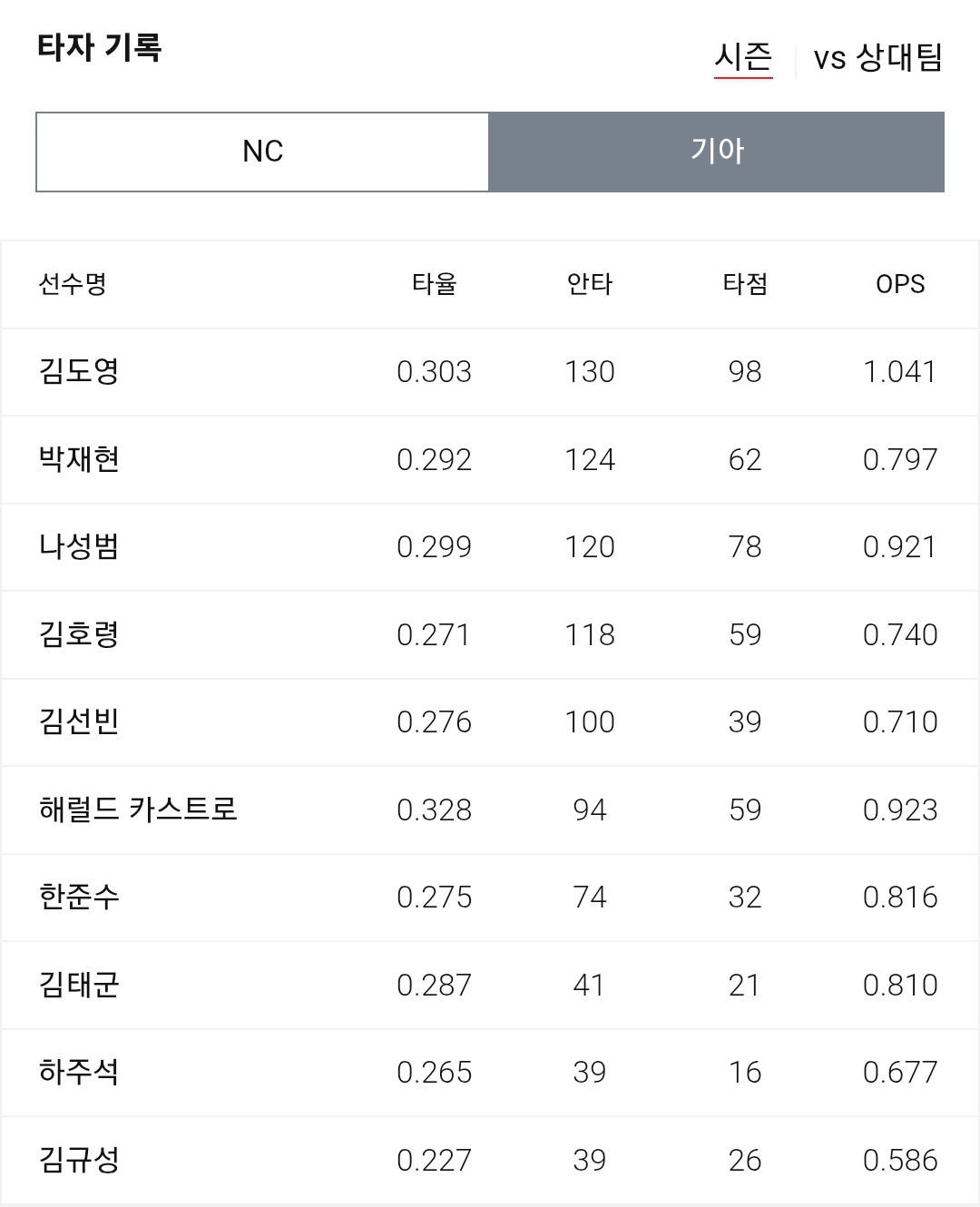This screenshot has width=980, height=1207.
Task: Sort by 안타 column header
Action: [590, 284]
